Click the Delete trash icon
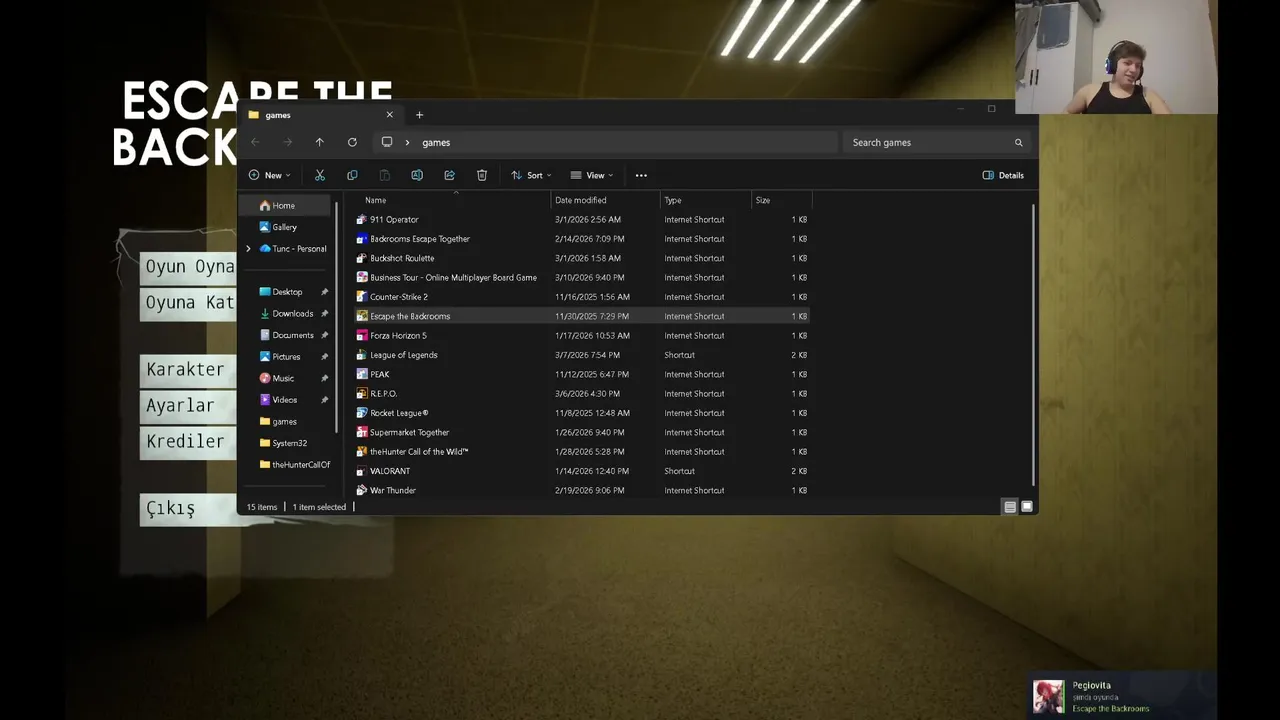Image resolution: width=1280 pixels, height=720 pixels. pos(482,175)
